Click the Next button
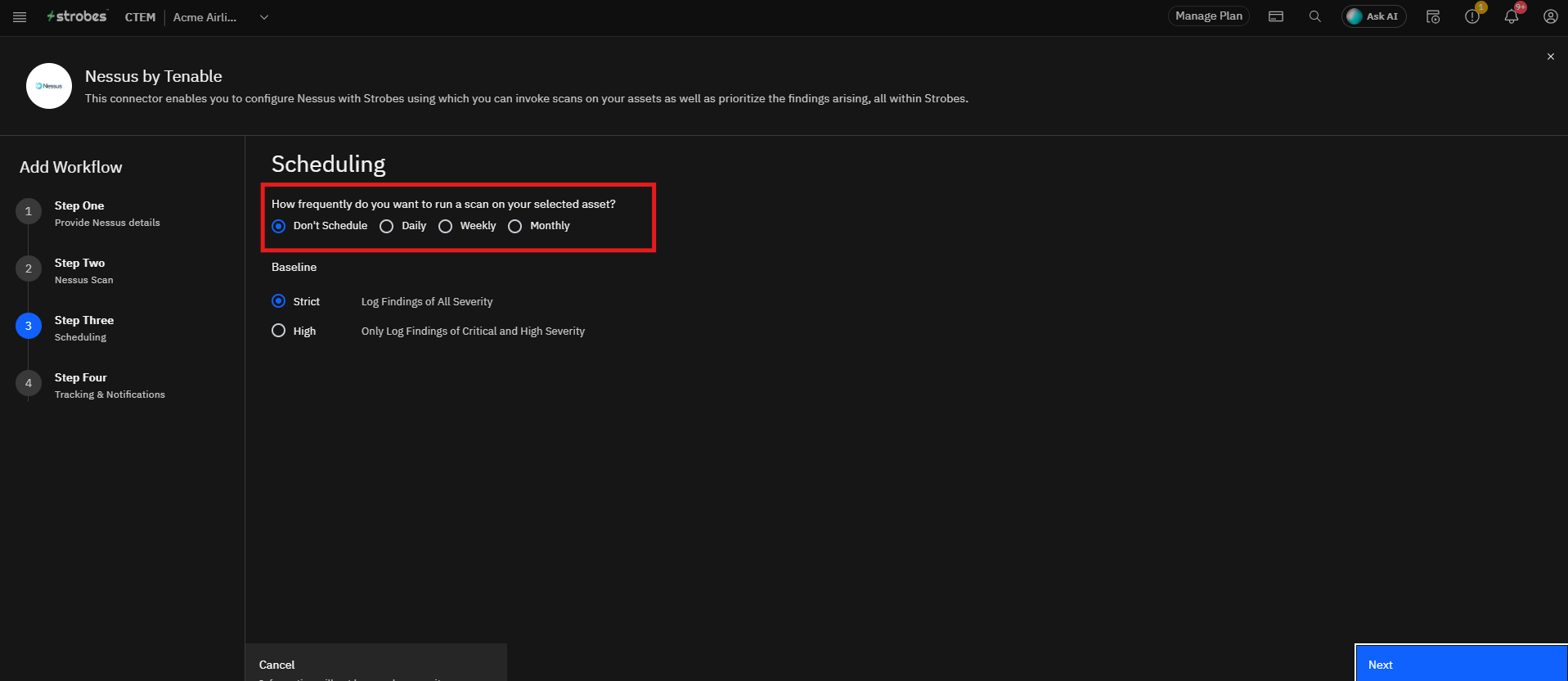The height and width of the screenshot is (681, 1568). [1461, 664]
